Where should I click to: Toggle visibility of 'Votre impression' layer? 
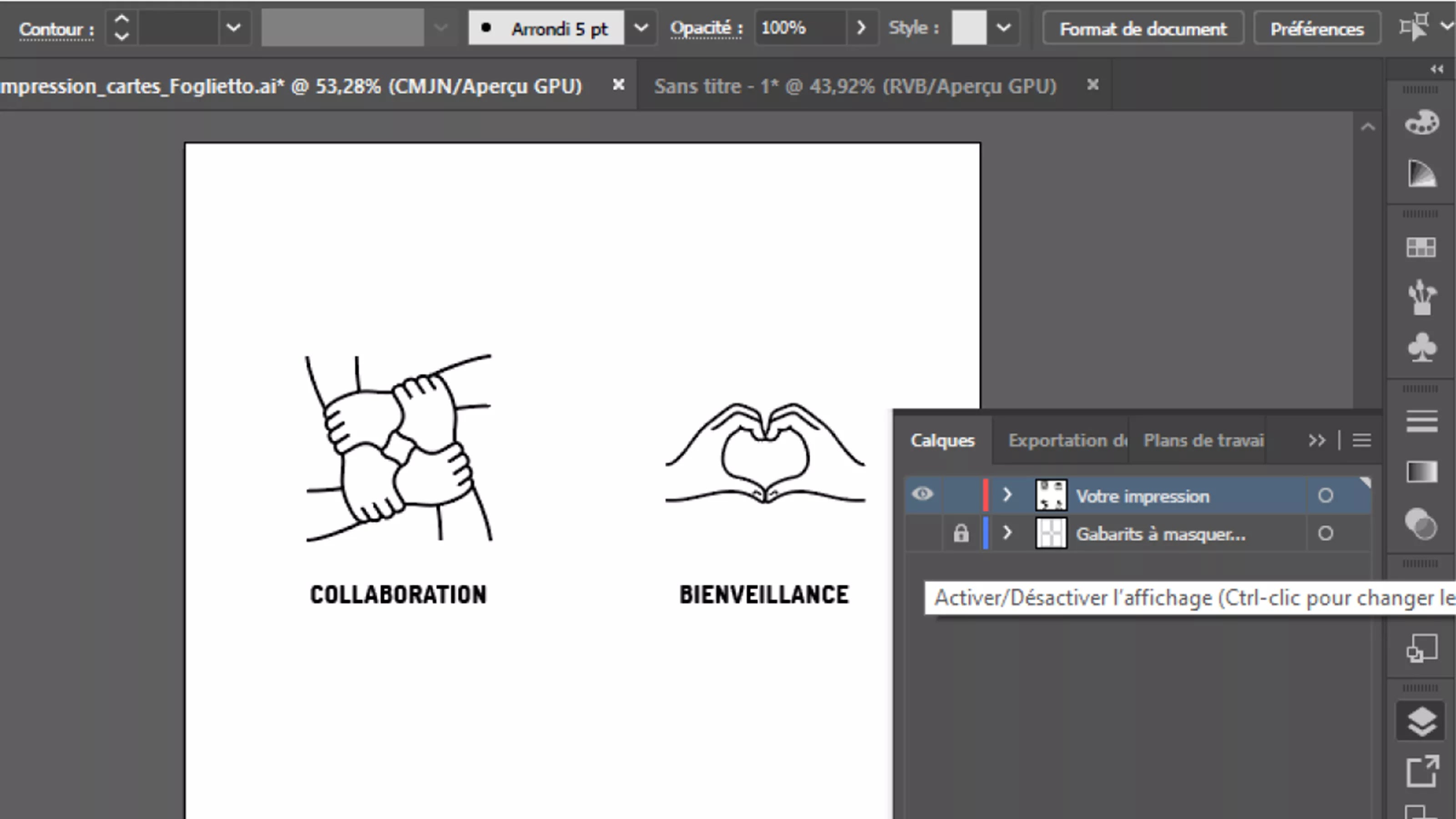[x=920, y=495]
